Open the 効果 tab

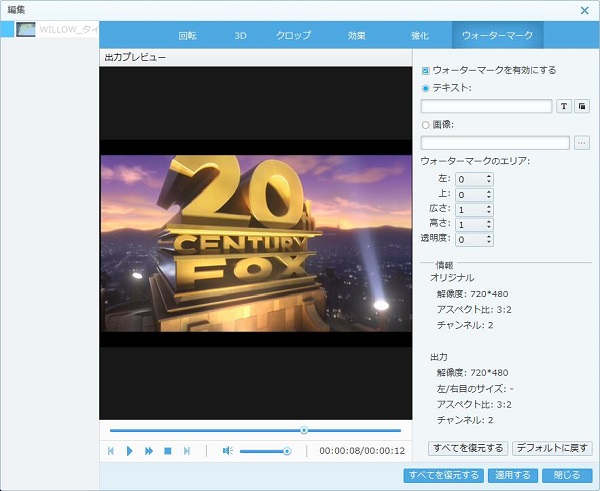tap(356, 36)
